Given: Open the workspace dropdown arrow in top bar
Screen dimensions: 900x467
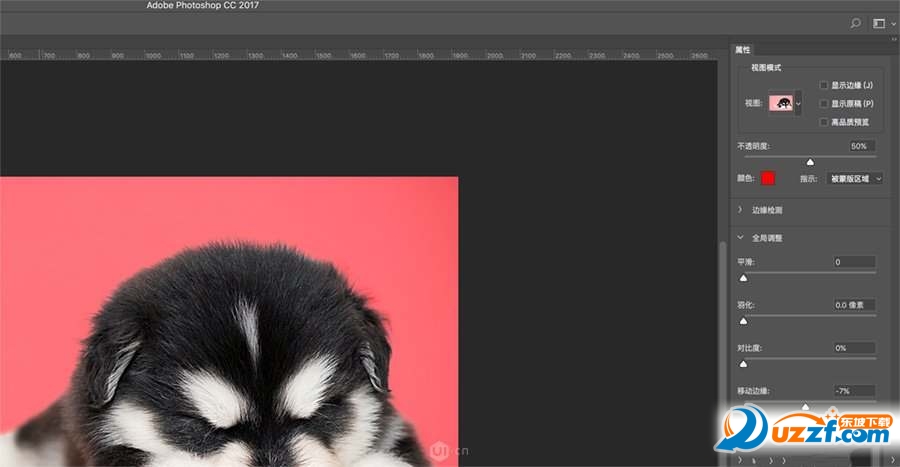Looking at the screenshot, I should pos(894,24).
